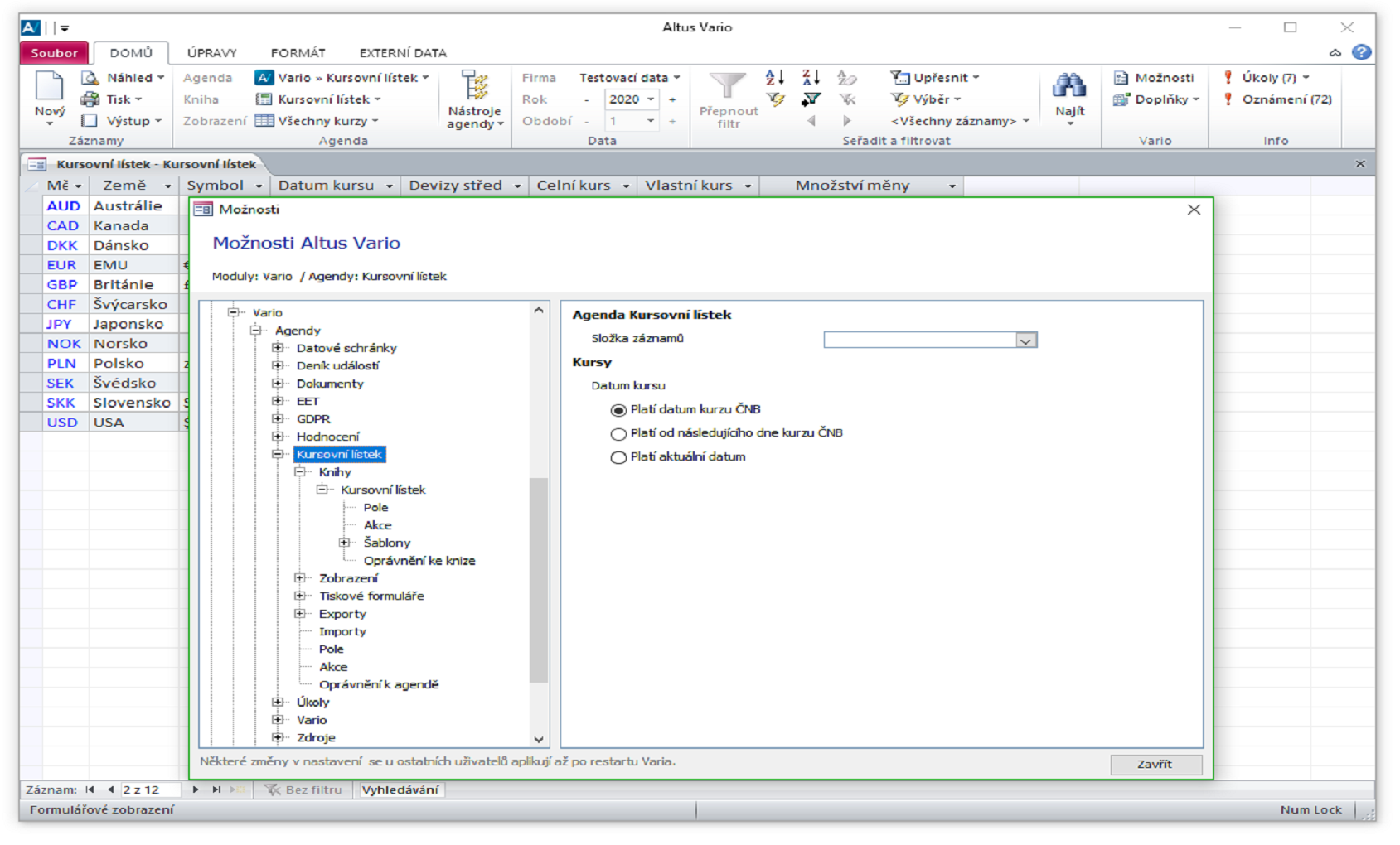Click the Kursovní lístek book icon in ribbon
Image resolution: width=1400 pixels, height=845 pixels.
264,99
